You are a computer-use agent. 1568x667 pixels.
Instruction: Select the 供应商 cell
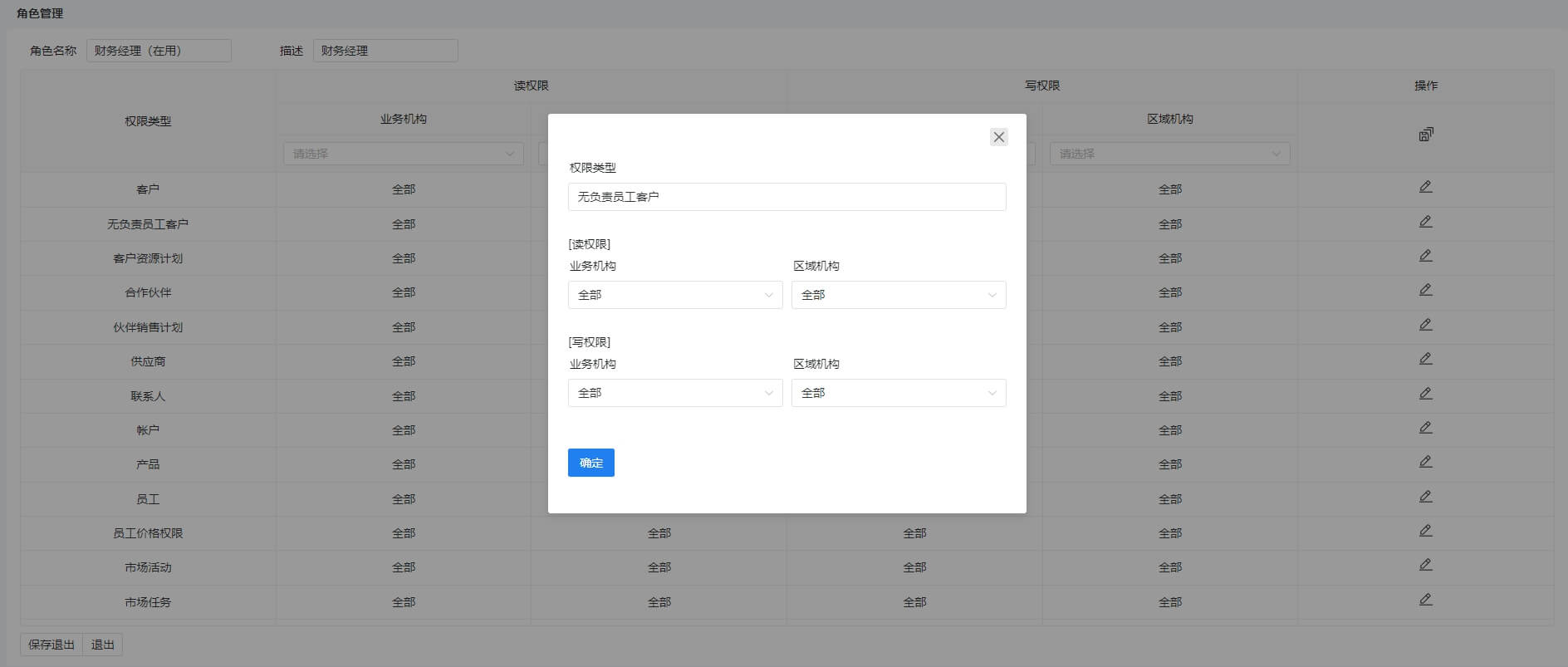(x=148, y=361)
